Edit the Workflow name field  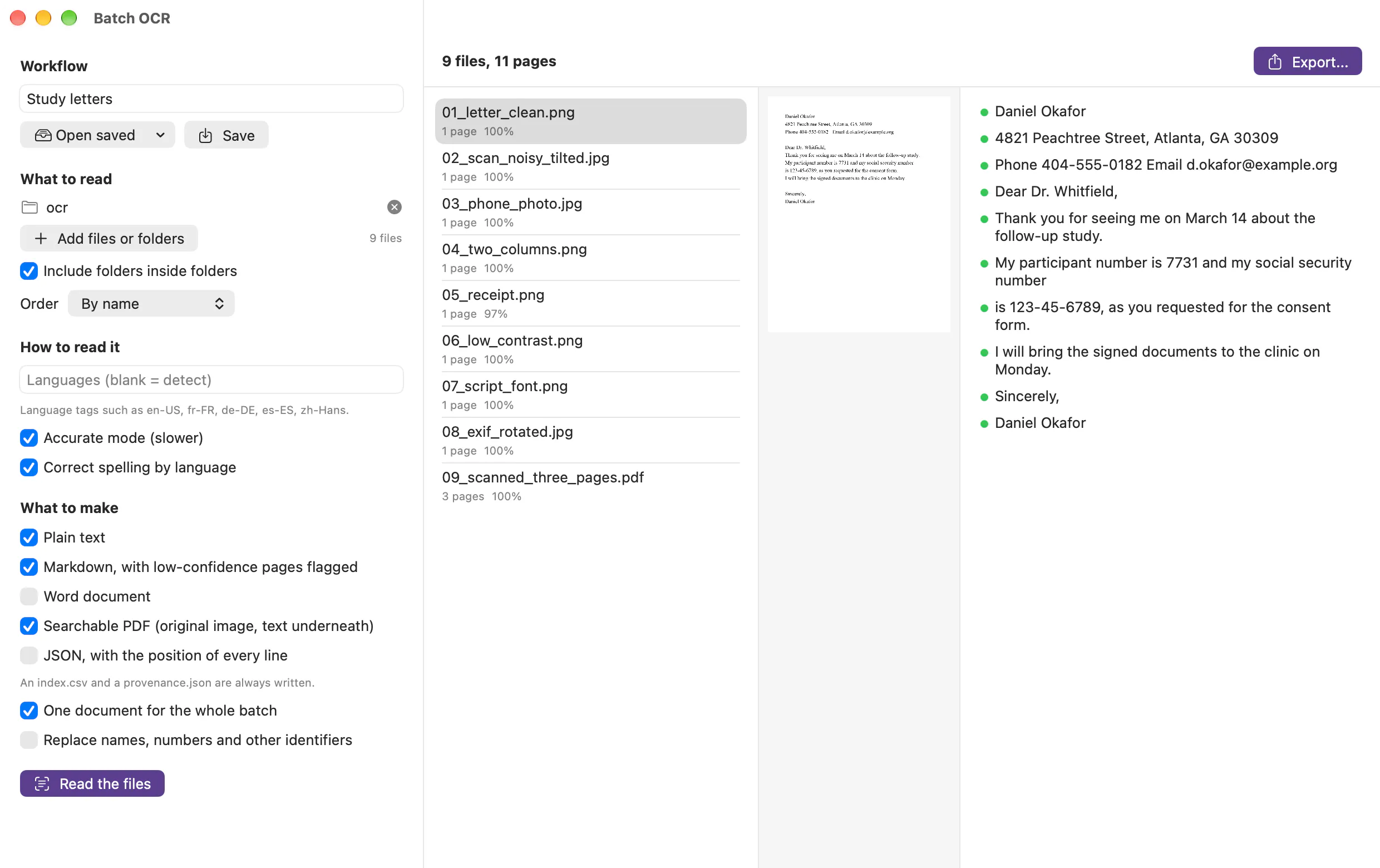coord(211,99)
